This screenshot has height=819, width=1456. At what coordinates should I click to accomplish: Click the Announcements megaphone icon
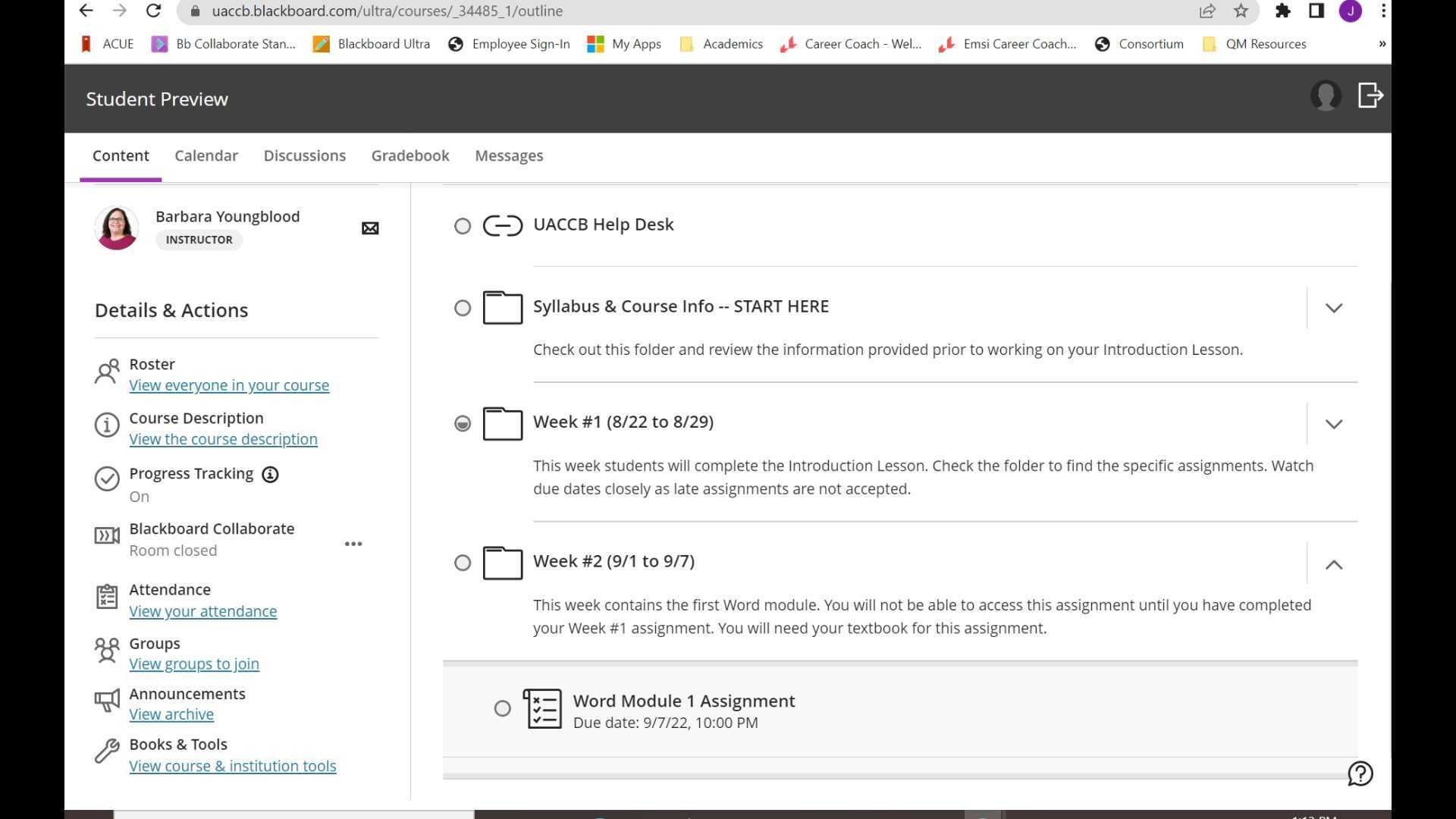107,701
